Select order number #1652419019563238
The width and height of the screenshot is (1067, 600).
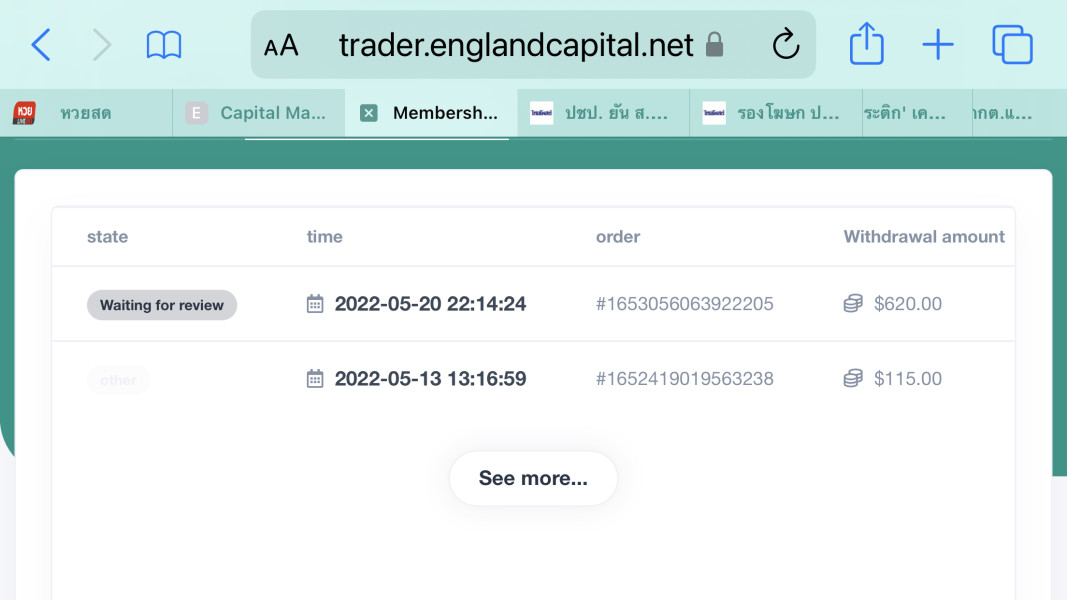tap(684, 379)
